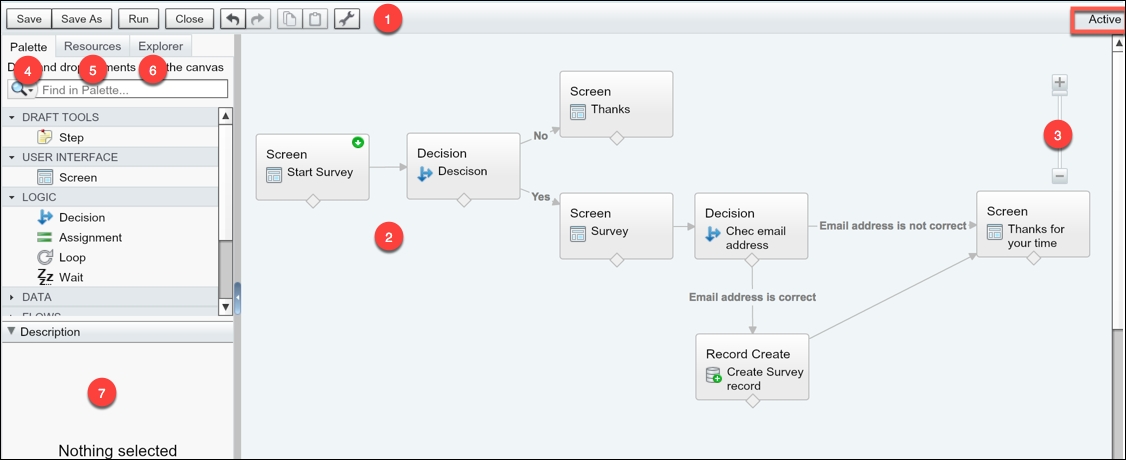
Task: Switch to the Palette tab
Action: tap(29, 47)
